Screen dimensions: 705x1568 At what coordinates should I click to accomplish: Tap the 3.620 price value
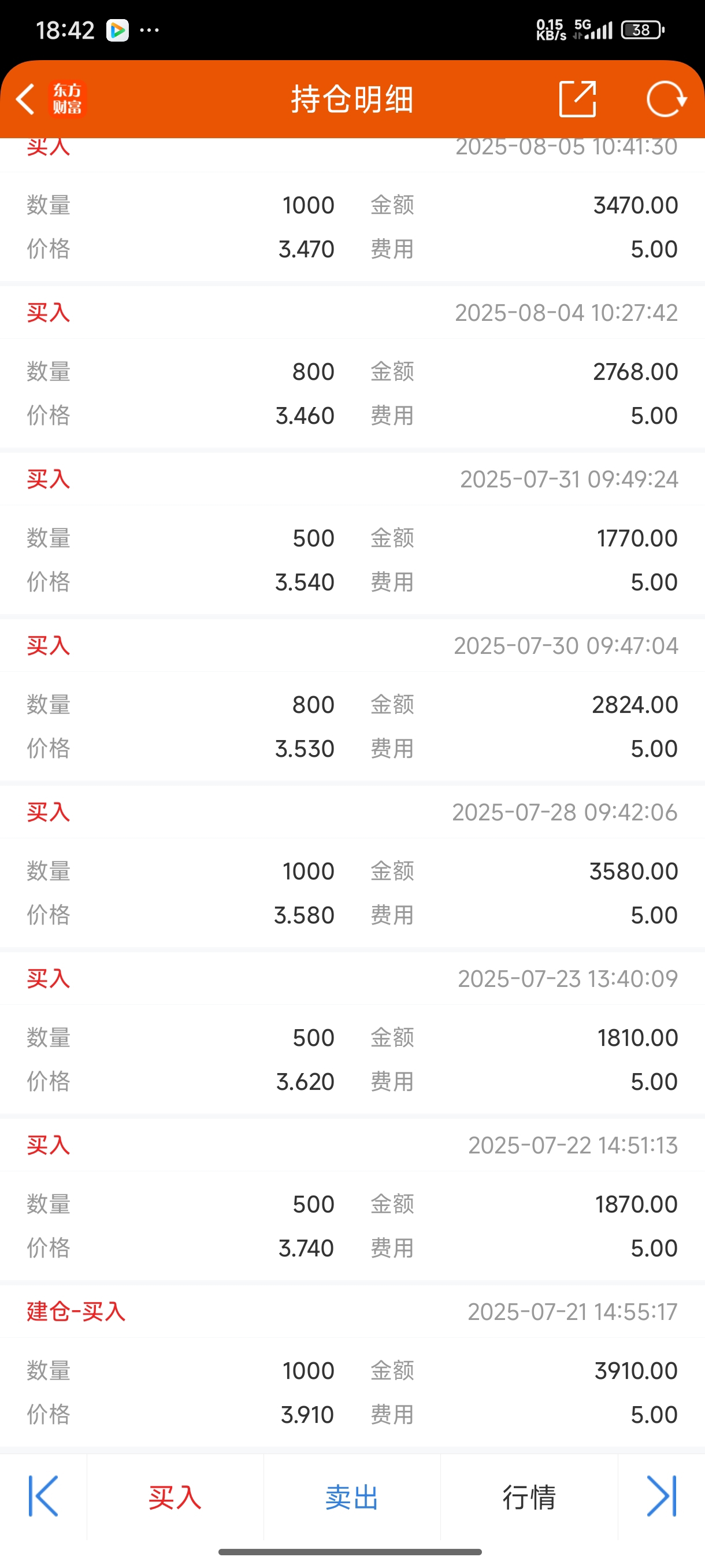point(305,1082)
